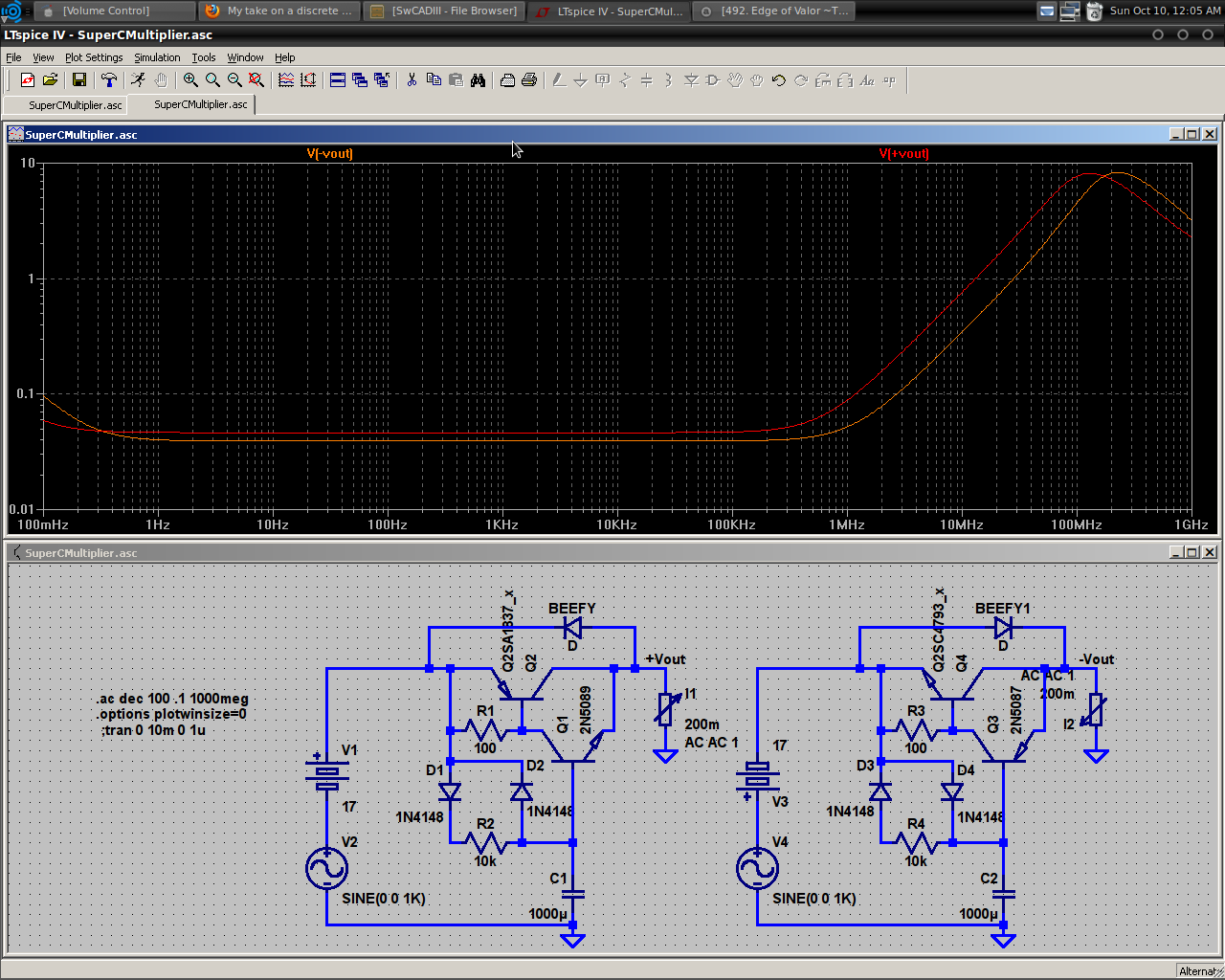Select the Place Text Aa tool
Image resolution: width=1225 pixels, height=980 pixels.
coord(867,80)
